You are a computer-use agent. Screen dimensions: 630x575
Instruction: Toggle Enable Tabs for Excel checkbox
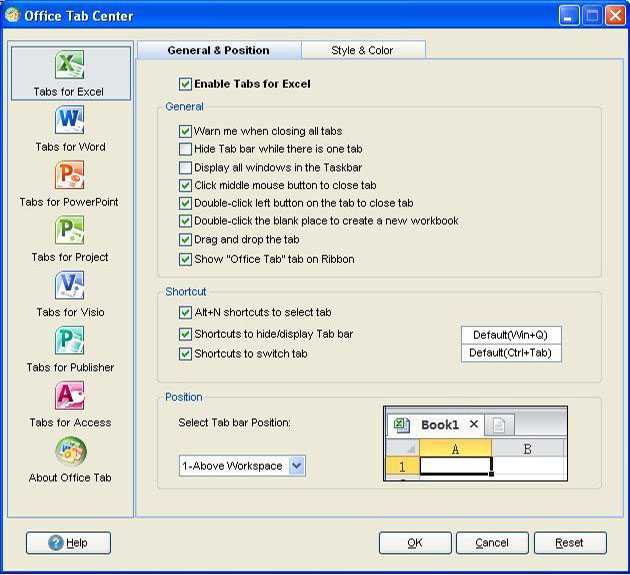(x=185, y=84)
